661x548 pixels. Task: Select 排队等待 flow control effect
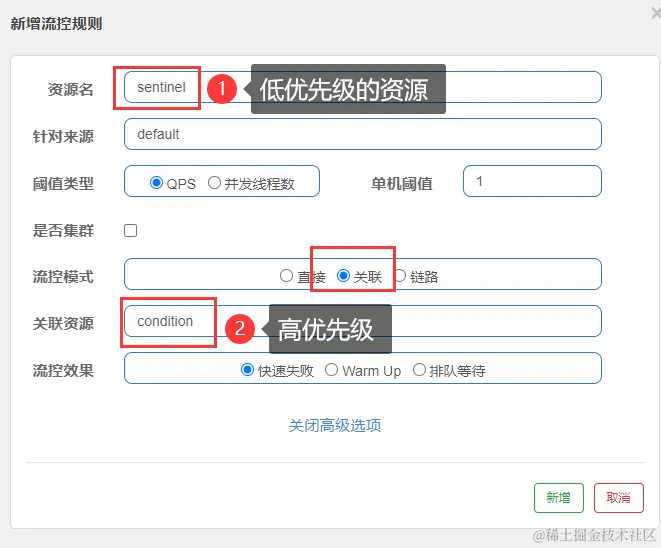pos(419,370)
